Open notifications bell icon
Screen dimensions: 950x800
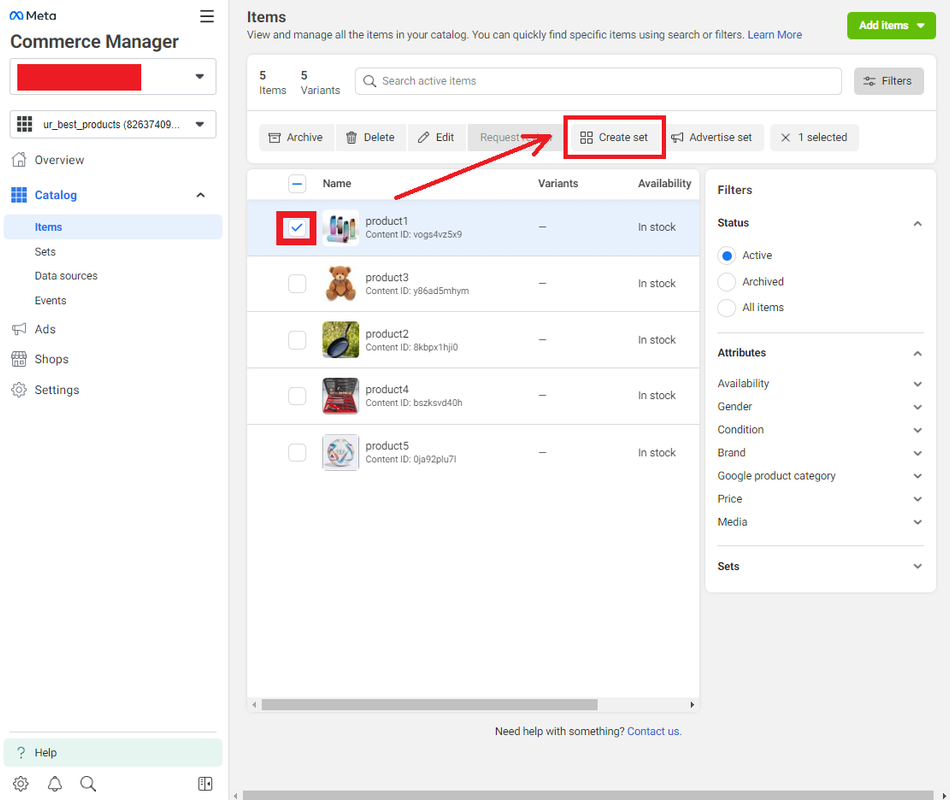coord(55,784)
